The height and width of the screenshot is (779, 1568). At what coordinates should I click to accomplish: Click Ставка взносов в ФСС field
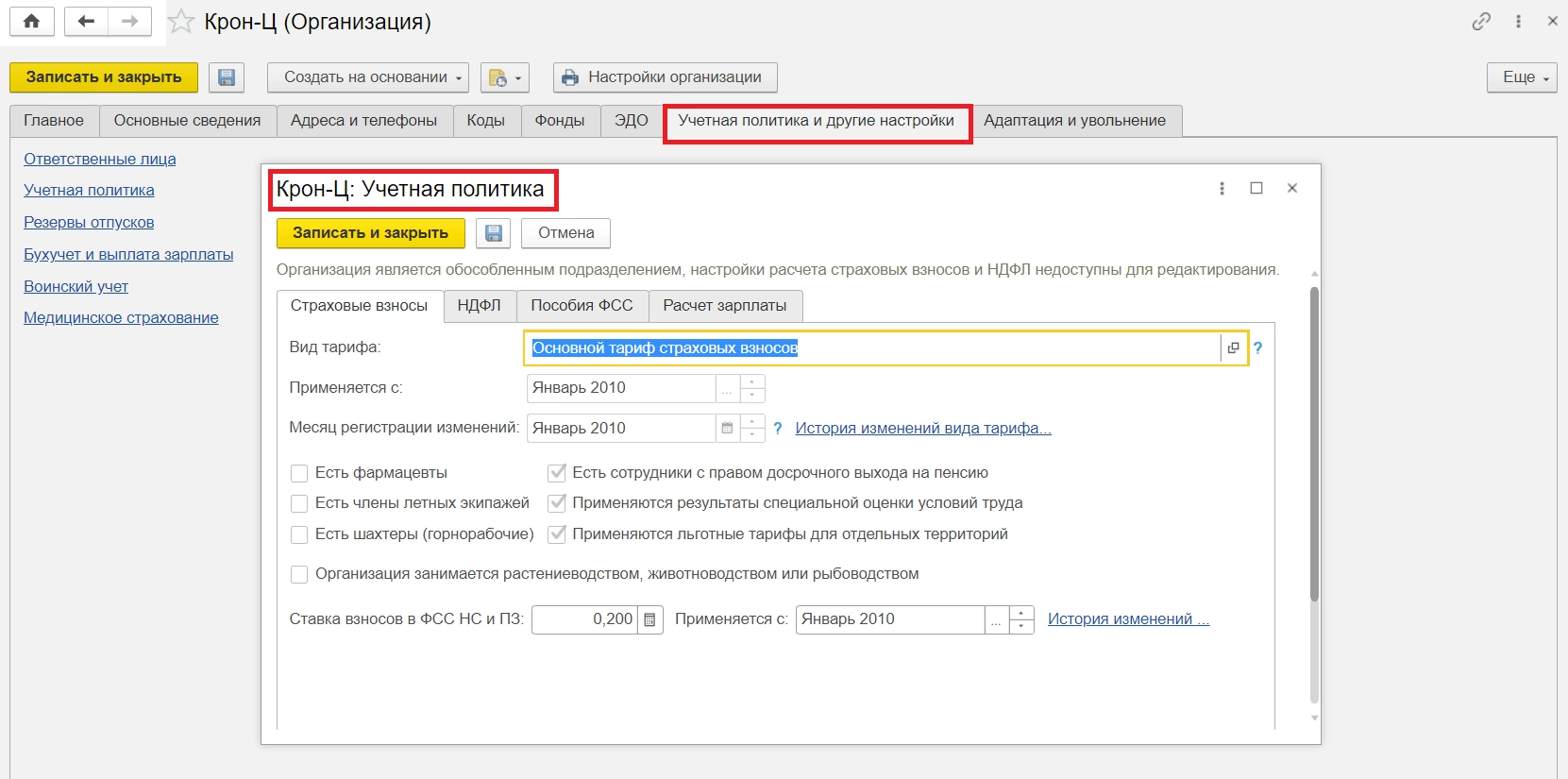click(x=585, y=619)
